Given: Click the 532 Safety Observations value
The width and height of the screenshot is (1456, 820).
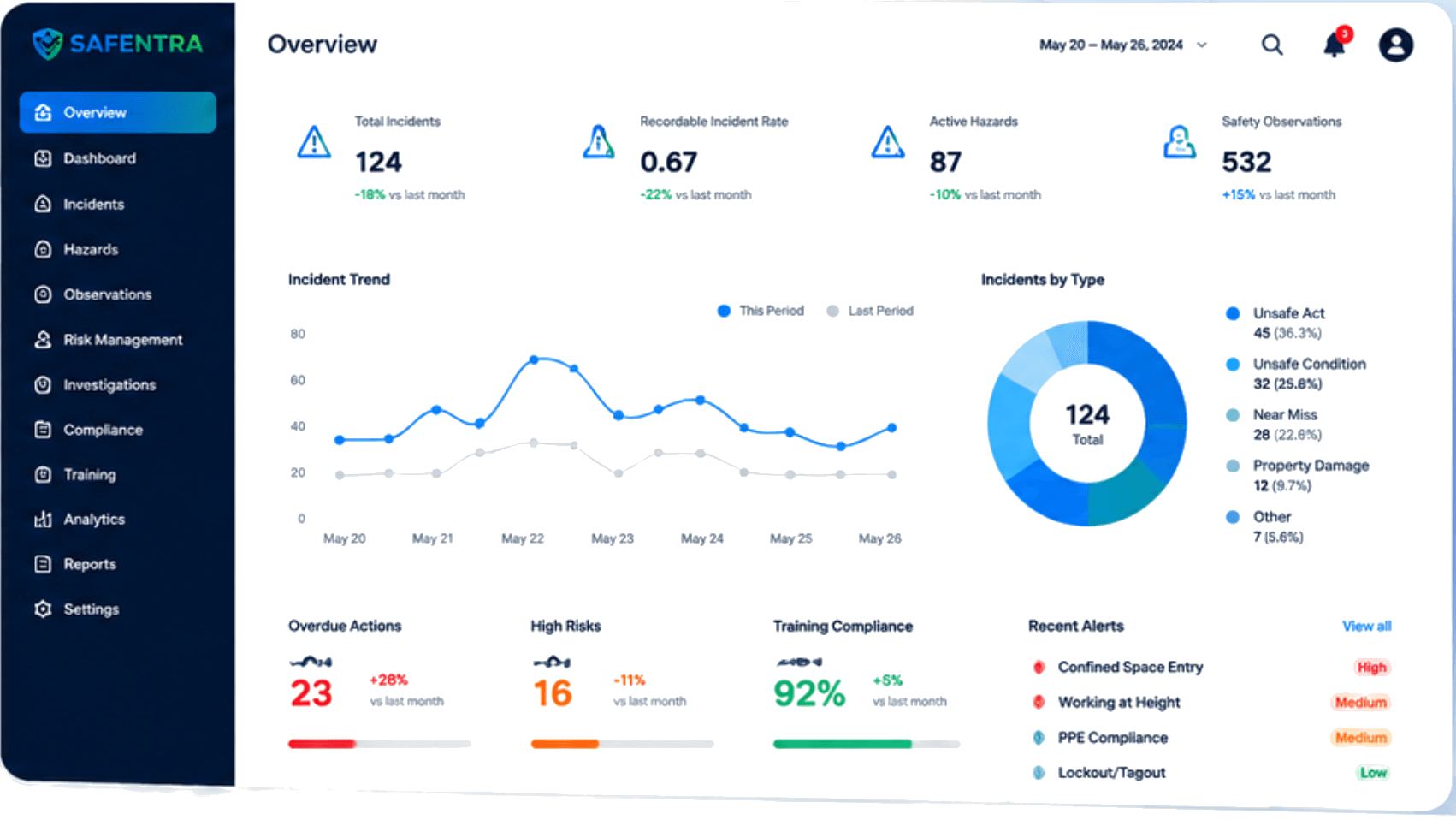Looking at the screenshot, I should [x=1246, y=162].
